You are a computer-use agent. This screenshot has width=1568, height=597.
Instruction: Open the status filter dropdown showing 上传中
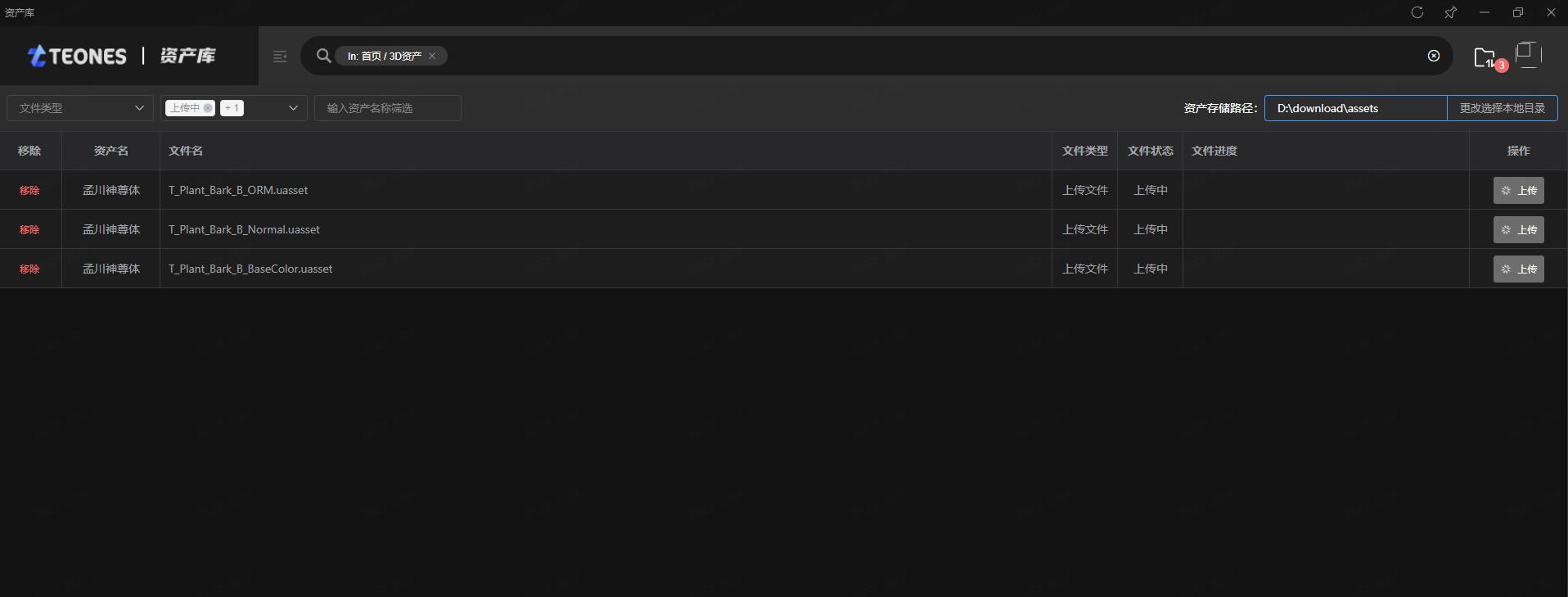[292, 108]
